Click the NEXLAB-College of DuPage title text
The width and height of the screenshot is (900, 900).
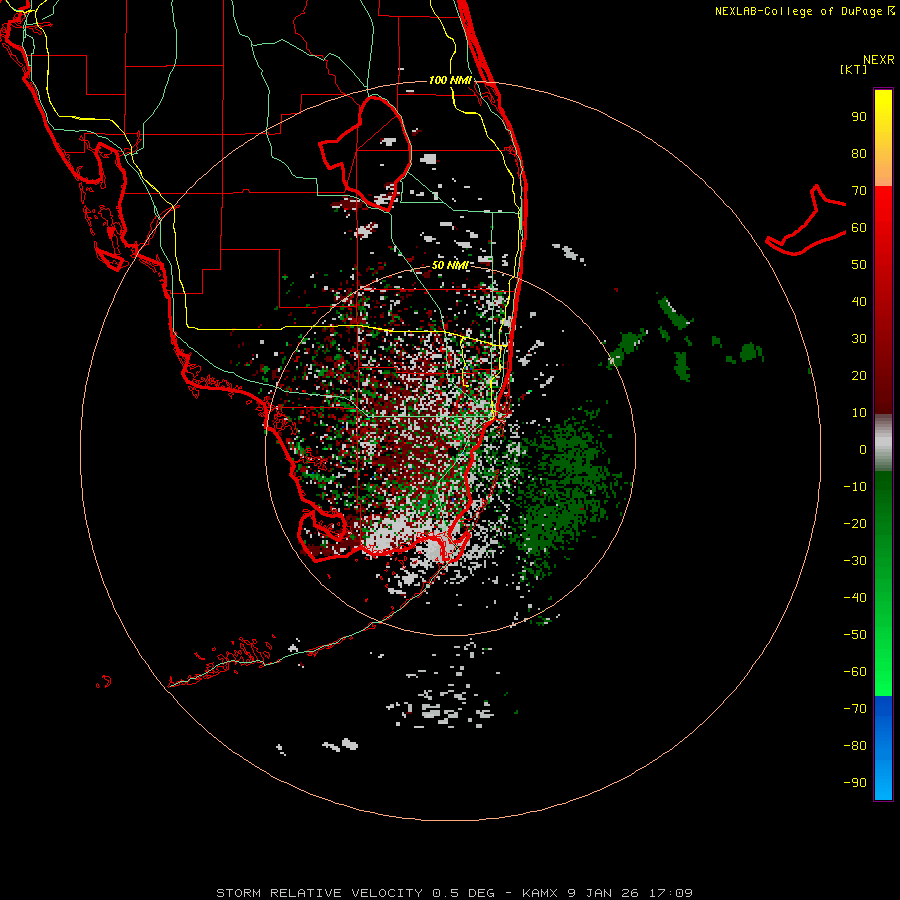(800, 11)
